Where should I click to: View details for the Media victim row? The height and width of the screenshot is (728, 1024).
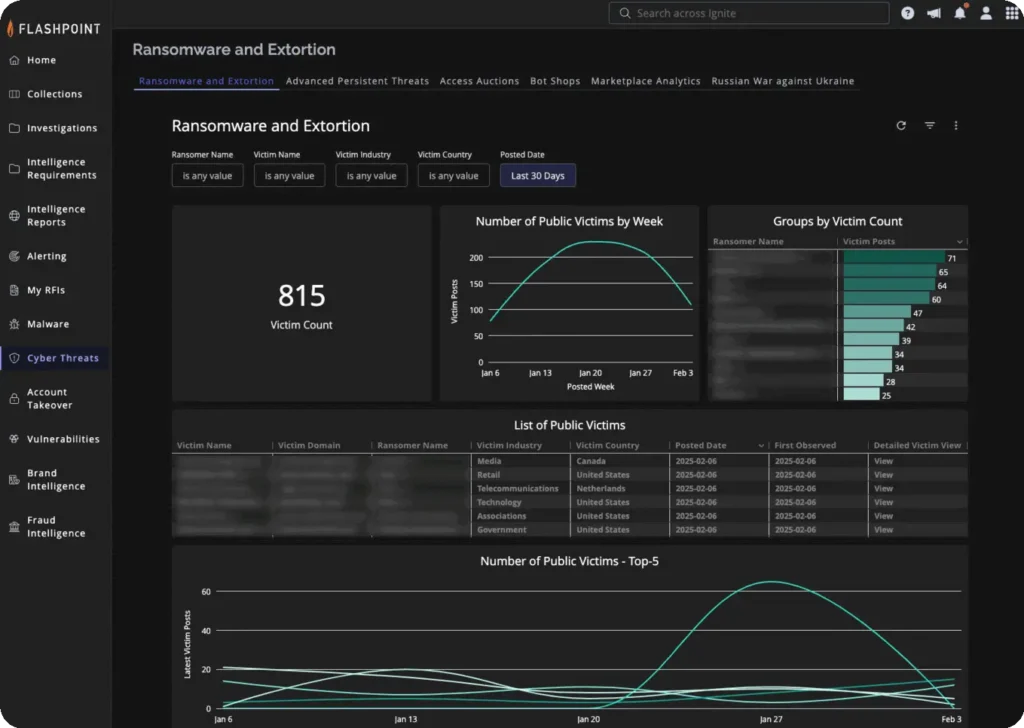(884, 461)
